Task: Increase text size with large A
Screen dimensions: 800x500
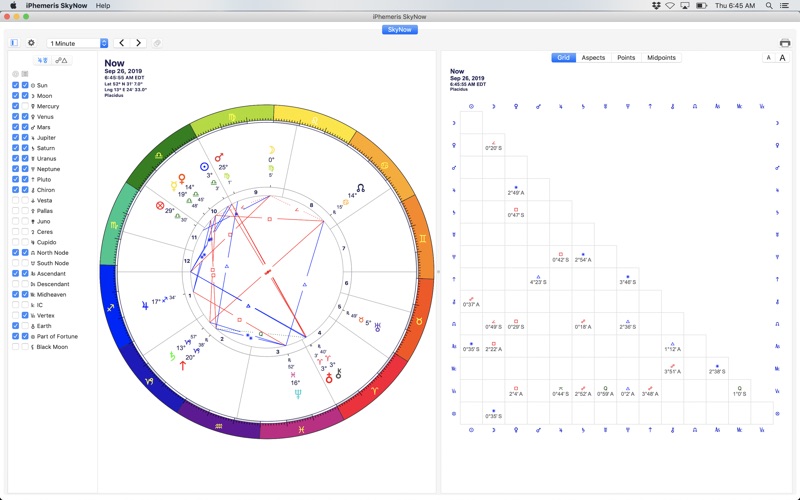Action: (x=782, y=58)
